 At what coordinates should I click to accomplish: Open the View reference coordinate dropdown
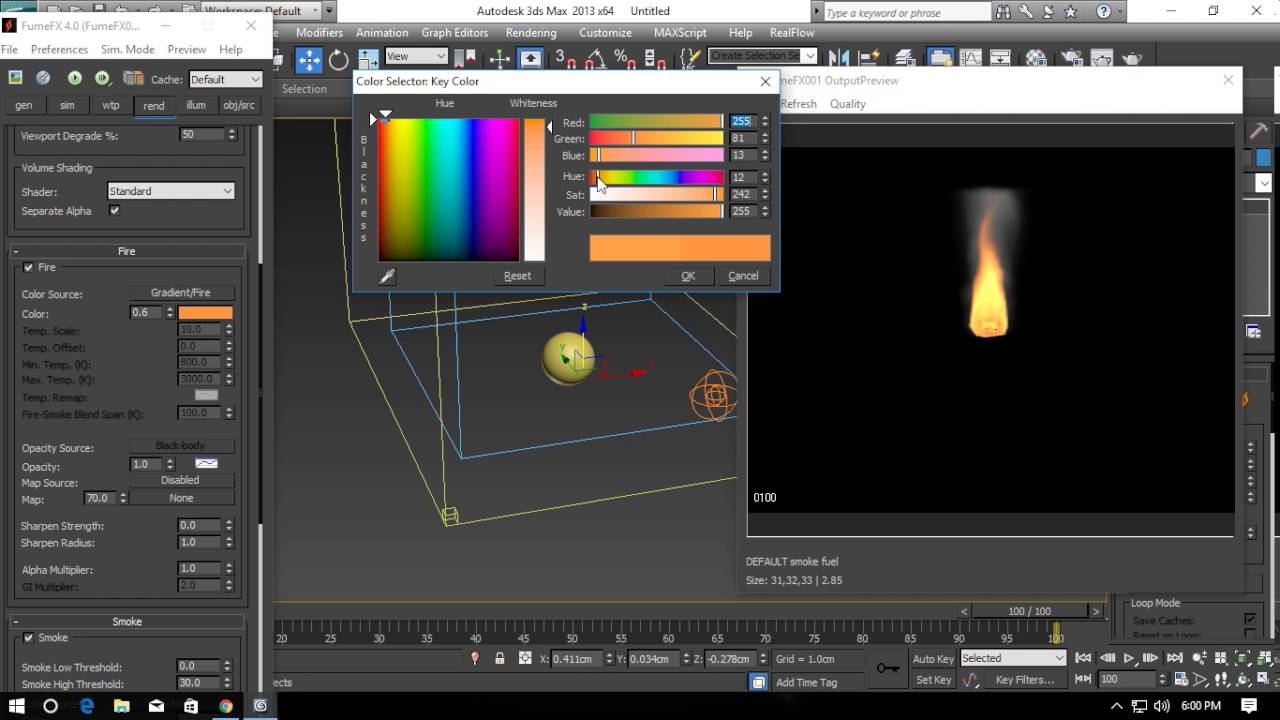click(x=416, y=57)
